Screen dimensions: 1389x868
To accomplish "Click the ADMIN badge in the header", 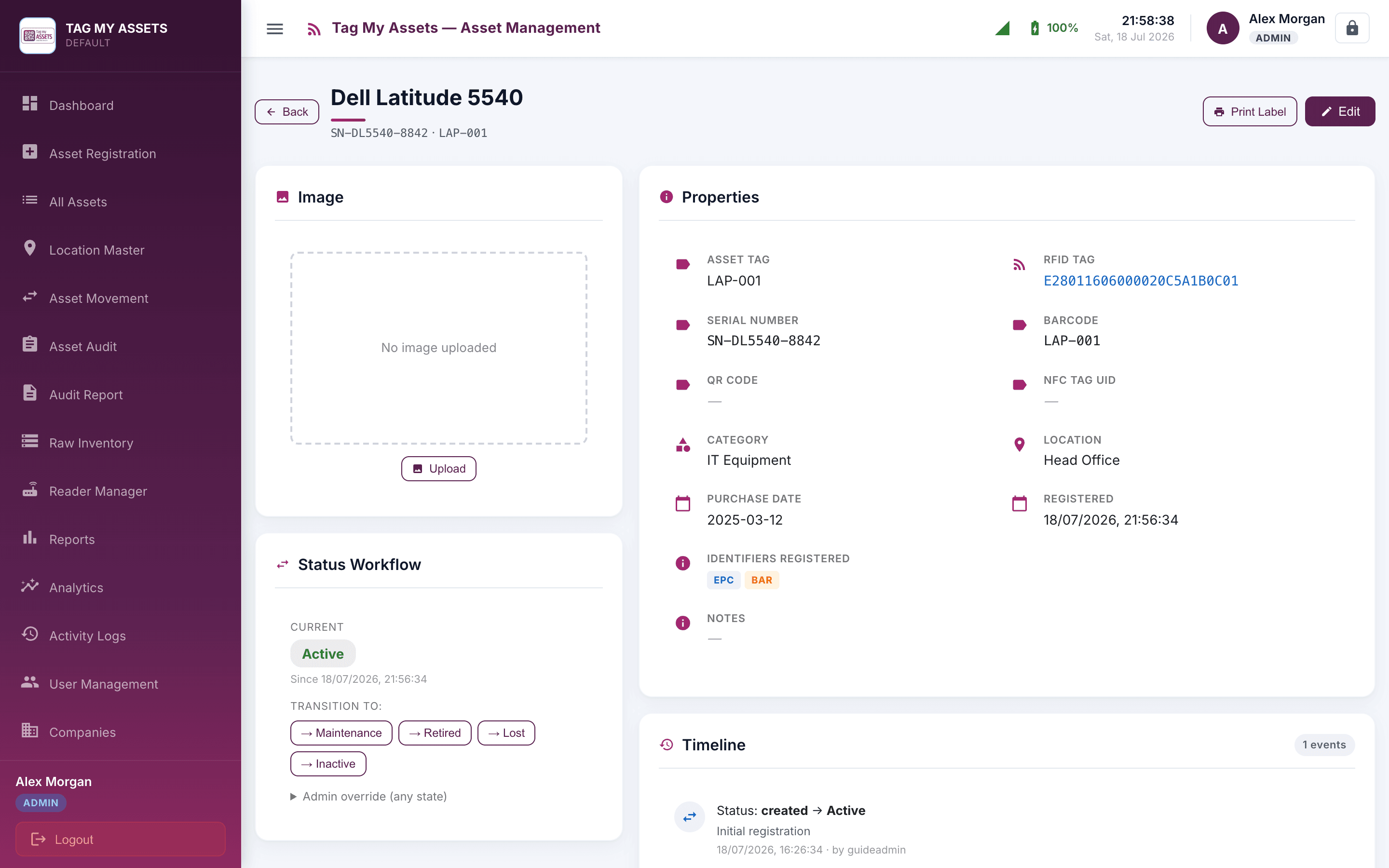I will point(1273,38).
